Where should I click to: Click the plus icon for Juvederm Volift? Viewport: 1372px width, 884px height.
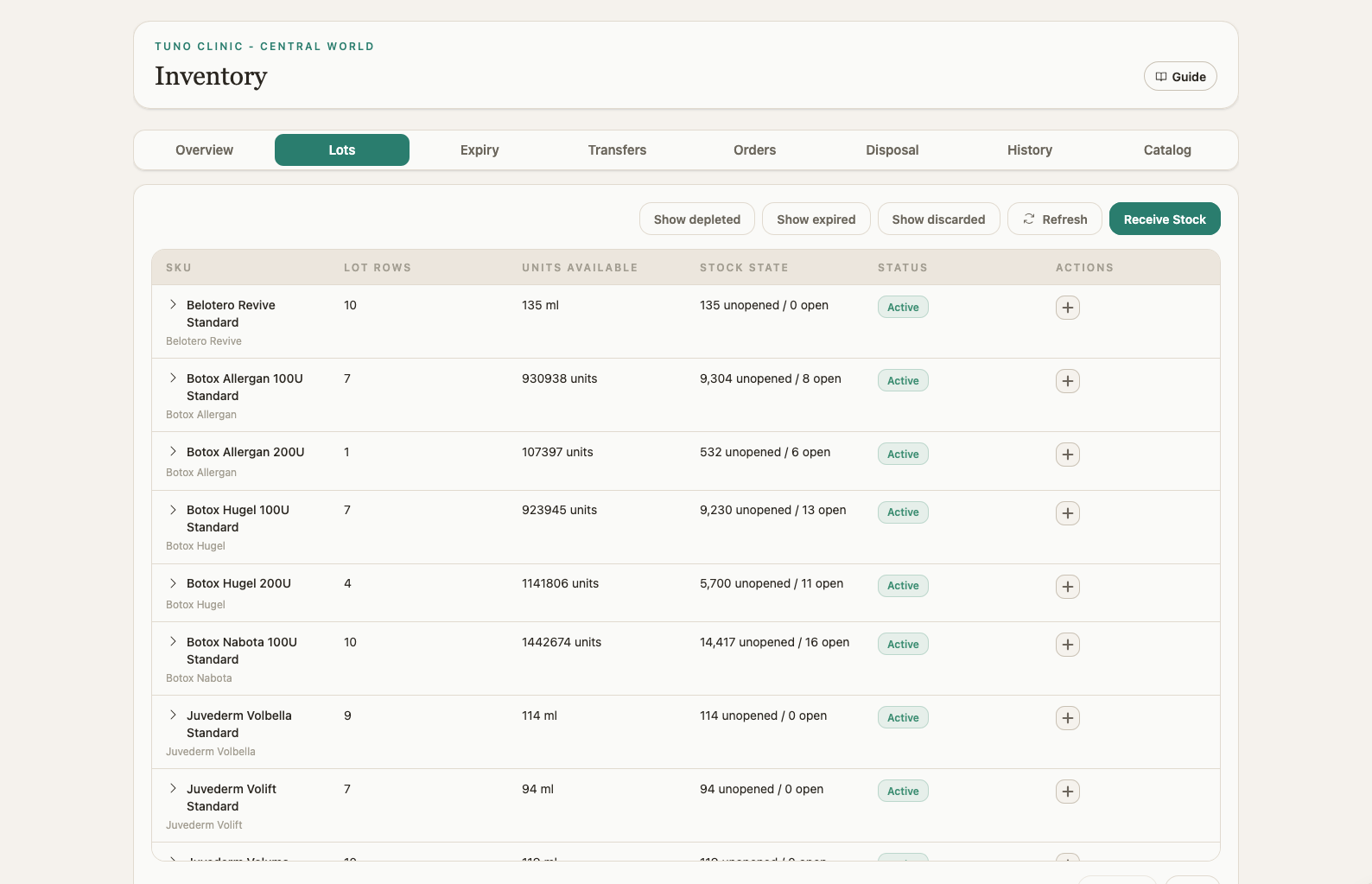[1068, 792]
